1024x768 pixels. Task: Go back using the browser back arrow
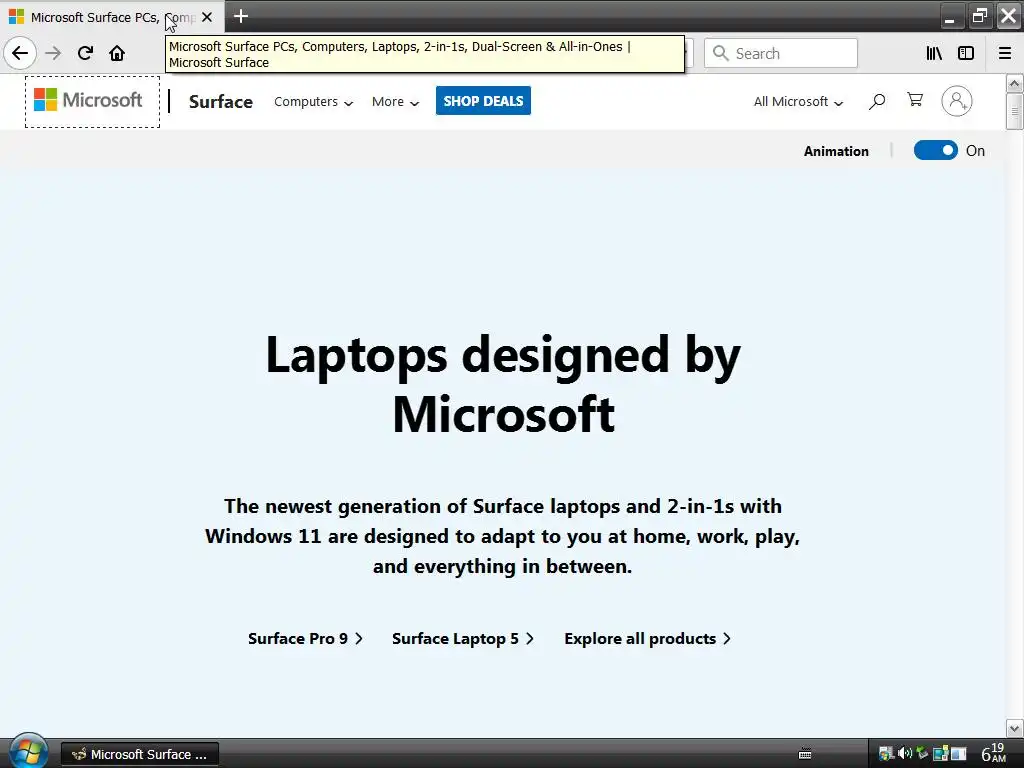20,53
